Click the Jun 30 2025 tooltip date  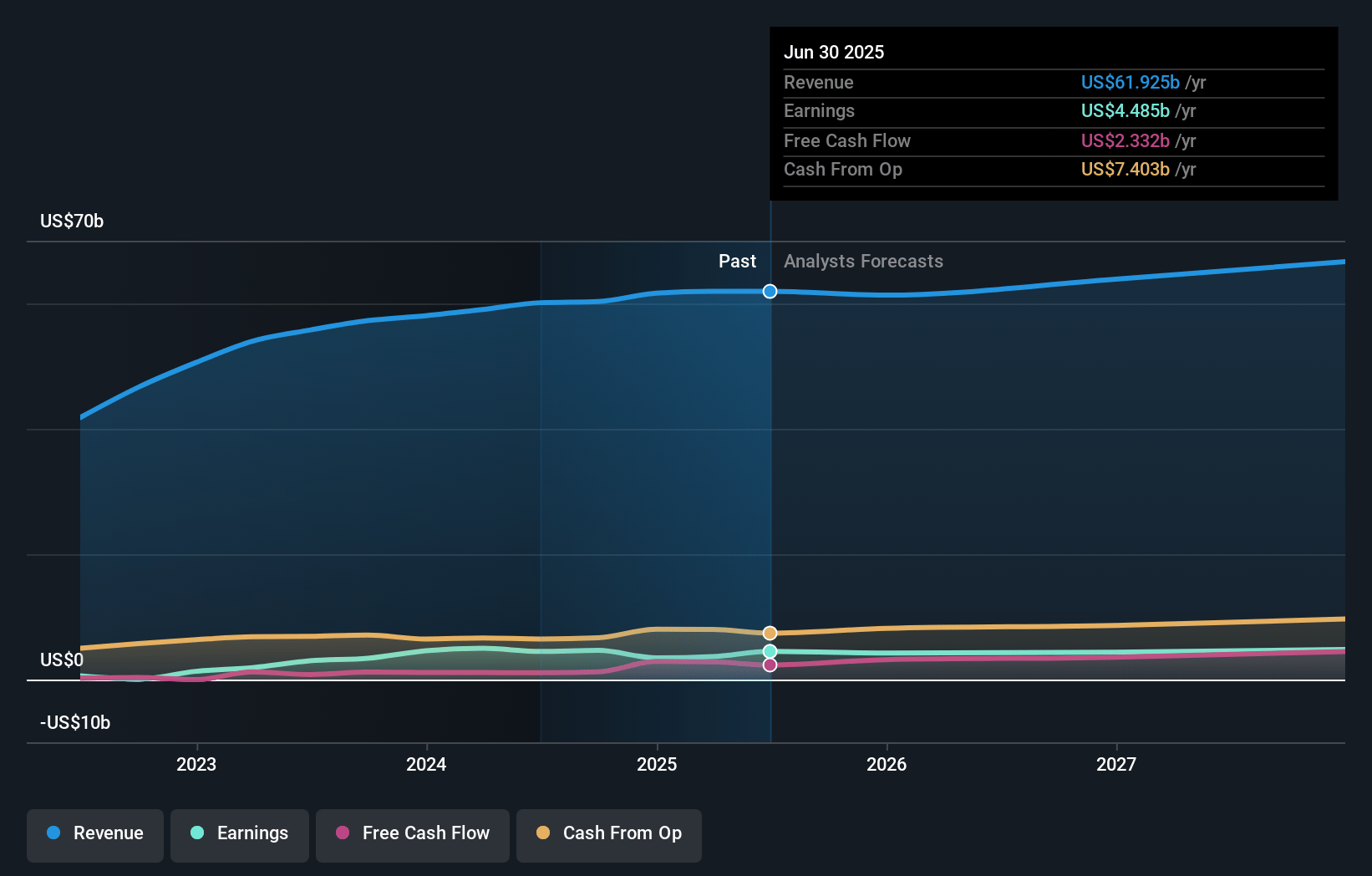[834, 52]
